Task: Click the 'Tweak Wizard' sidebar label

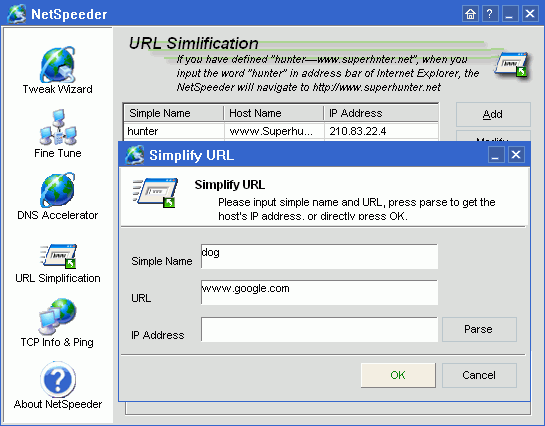Action: pyautogui.click(x=58, y=89)
